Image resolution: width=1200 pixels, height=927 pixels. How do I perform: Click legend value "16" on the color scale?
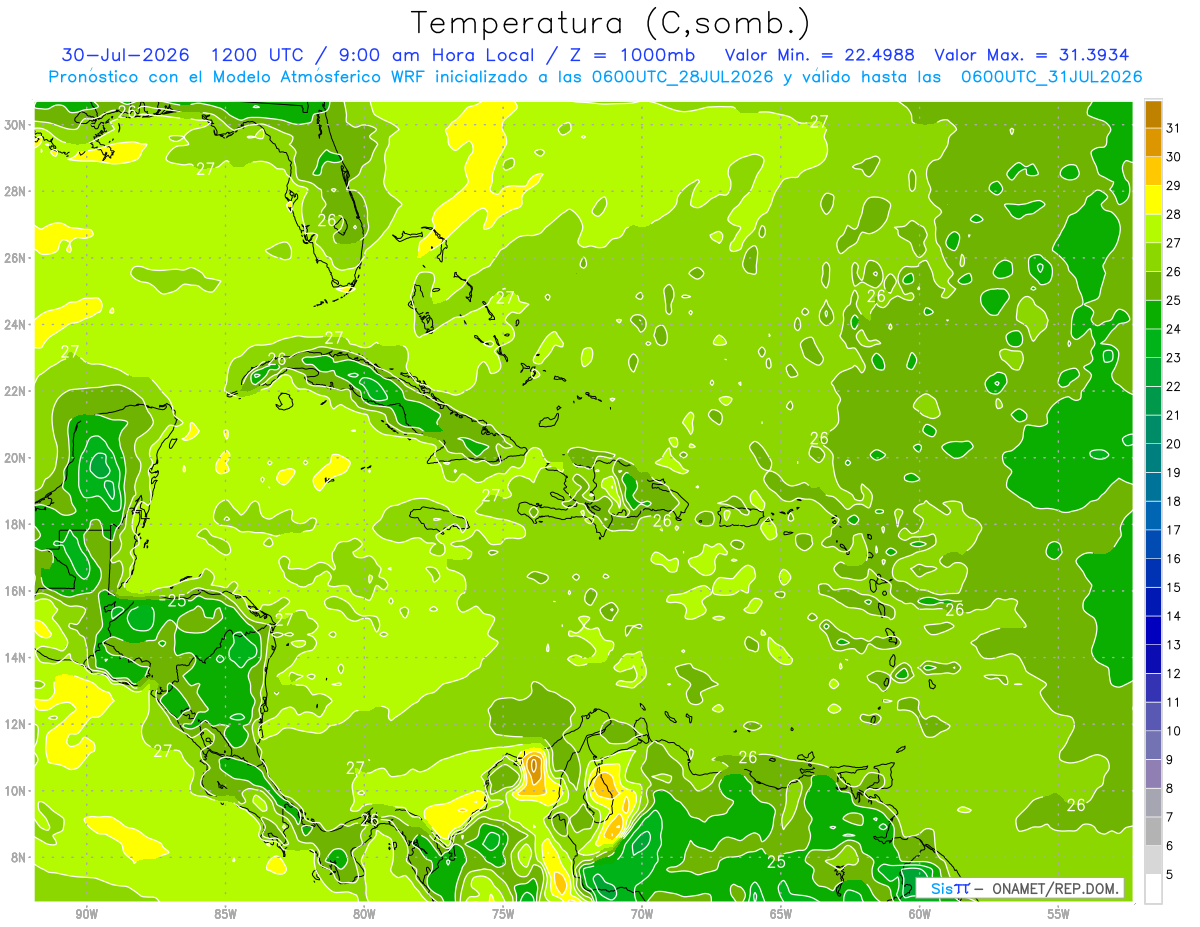[1173, 558]
